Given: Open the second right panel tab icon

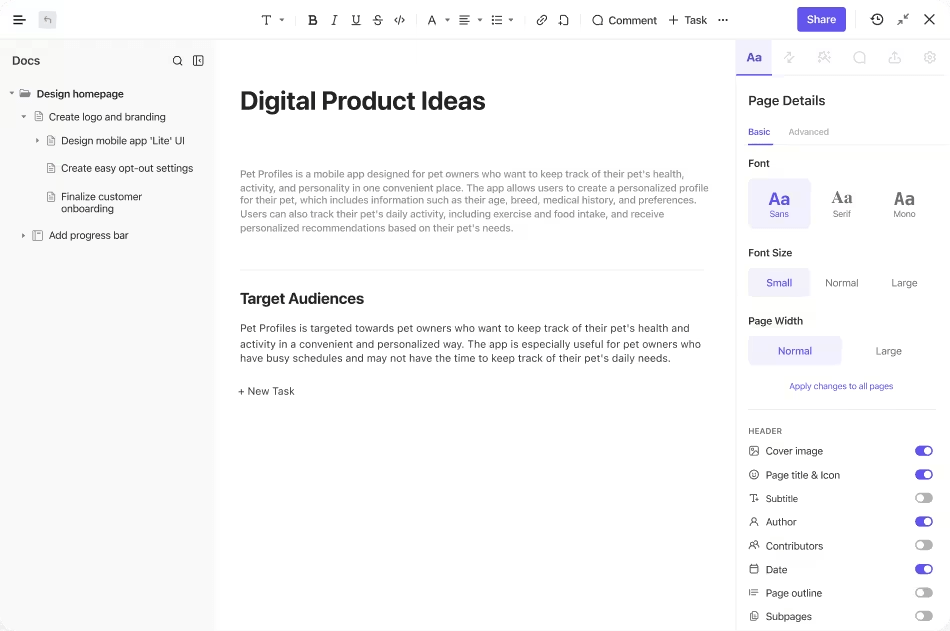Looking at the screenshot, I should [x=789, y=58].
